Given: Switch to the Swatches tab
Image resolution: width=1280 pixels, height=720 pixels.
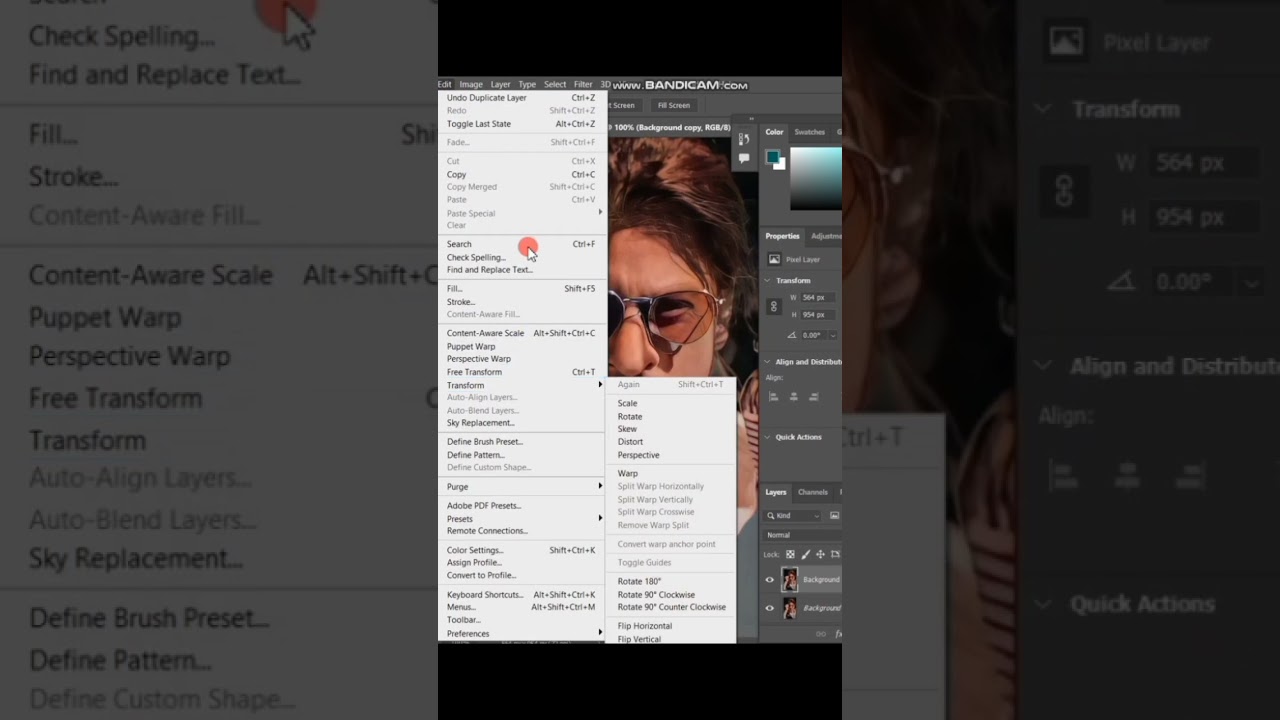Looking at the screenshot, I should [810, 132].
